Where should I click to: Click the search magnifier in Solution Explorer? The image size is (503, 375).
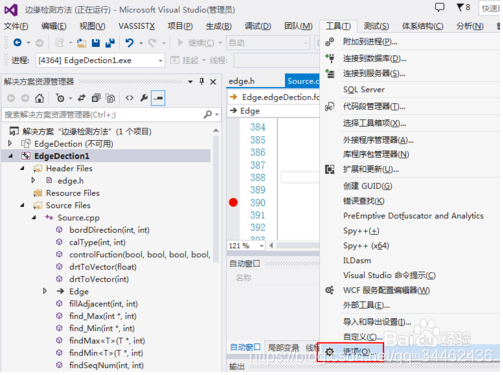click(x=208, y=114)
